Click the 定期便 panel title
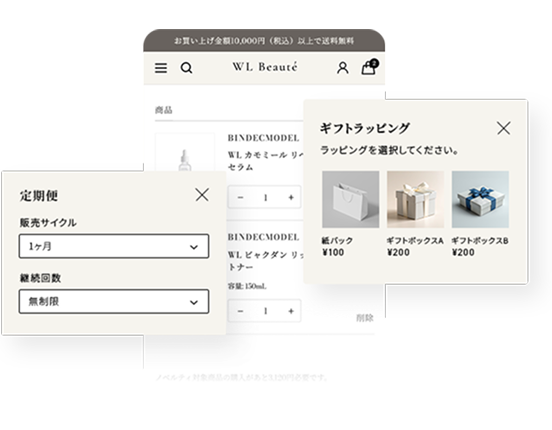The height and width of the screenshot is (430, 552). pyautogui.click(x=39, y=195)
